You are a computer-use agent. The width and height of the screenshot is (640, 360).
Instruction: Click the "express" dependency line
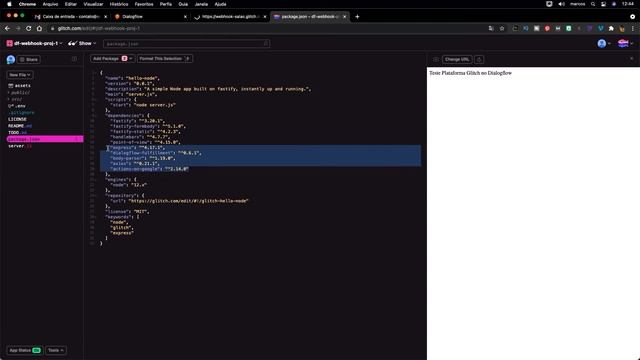coord(137,147)
